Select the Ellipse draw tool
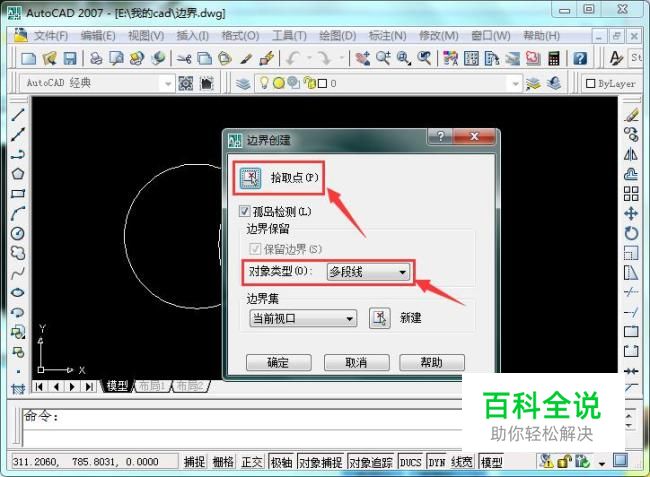Screen dimensions: 650x477 coord(17,293)
